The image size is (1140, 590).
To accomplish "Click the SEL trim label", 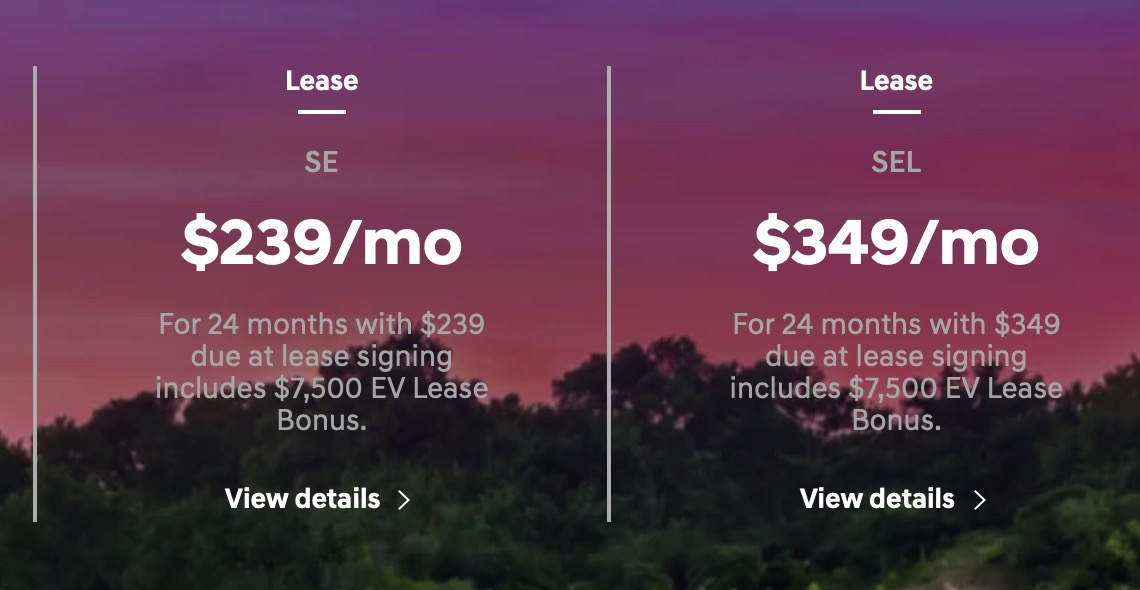I will (x=896, y=162).
